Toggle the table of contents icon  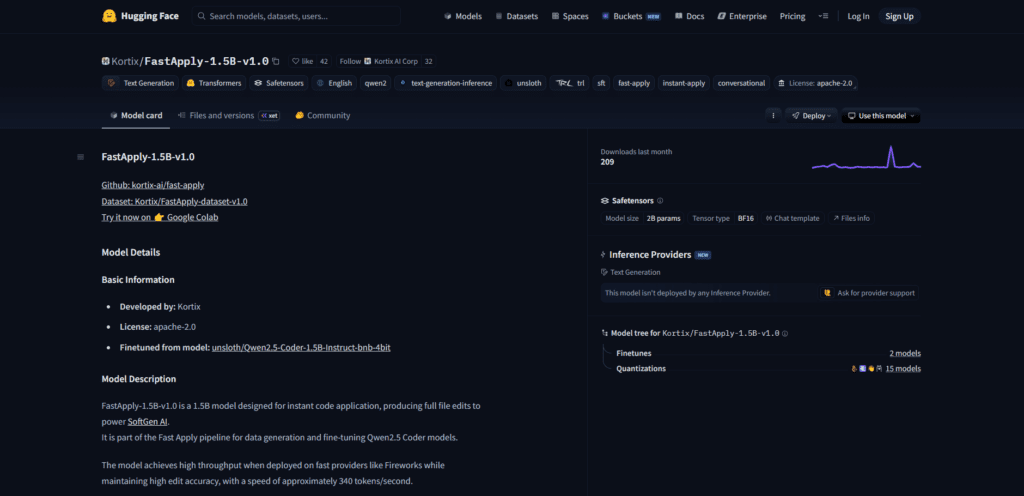pos(80,157)
